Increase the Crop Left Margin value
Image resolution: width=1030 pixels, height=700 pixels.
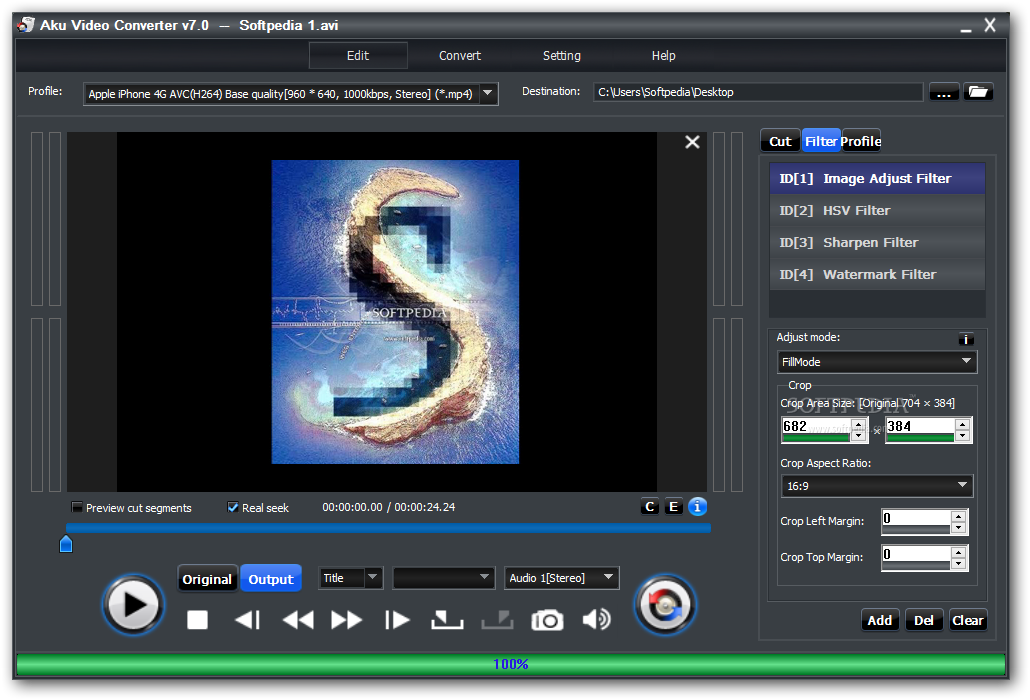958,517
